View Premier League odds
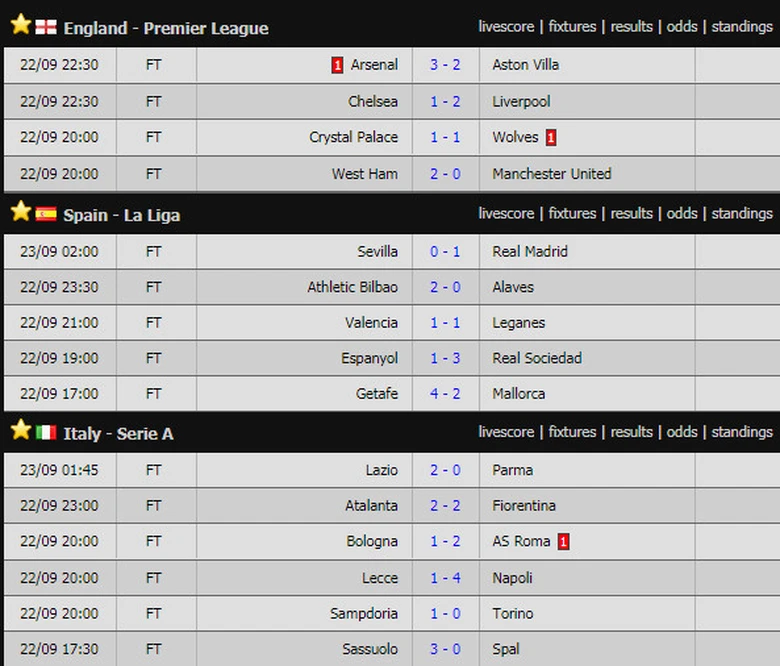 pos(682,27)
